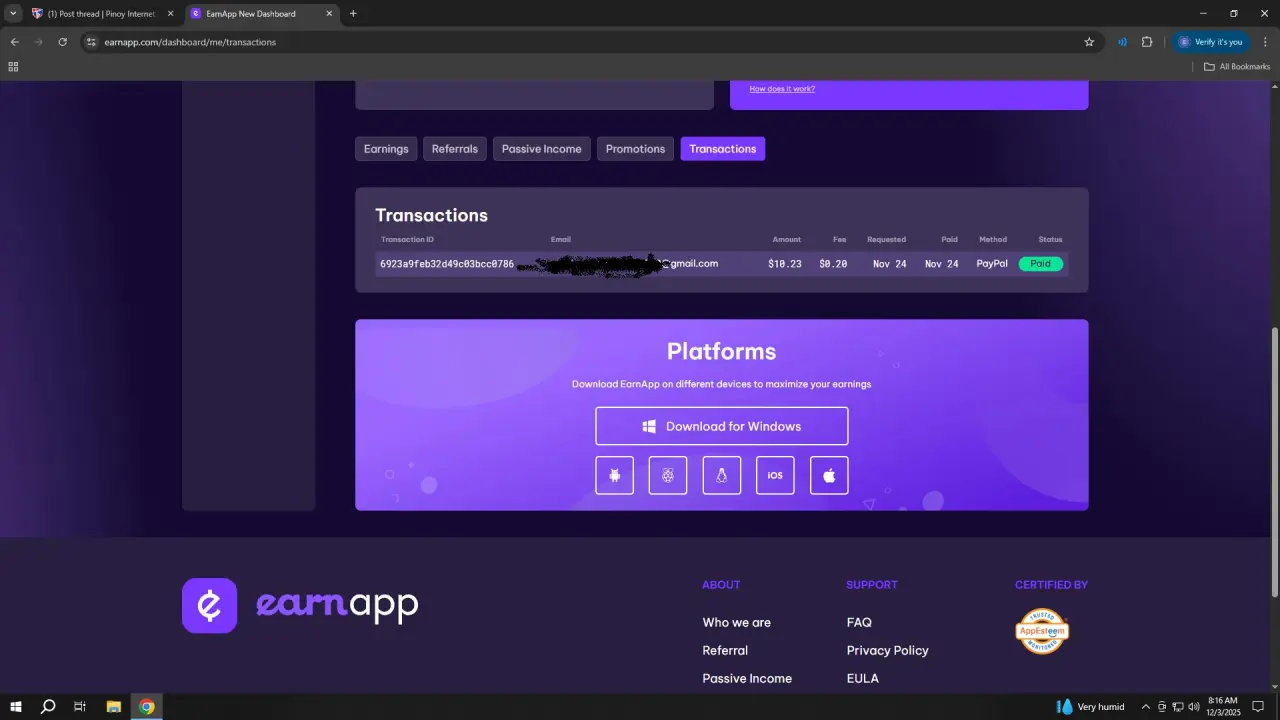Screen dimensions: 1280x720
Task: Open the All Bookmarks folder
Action: (x=1237, y=67)
